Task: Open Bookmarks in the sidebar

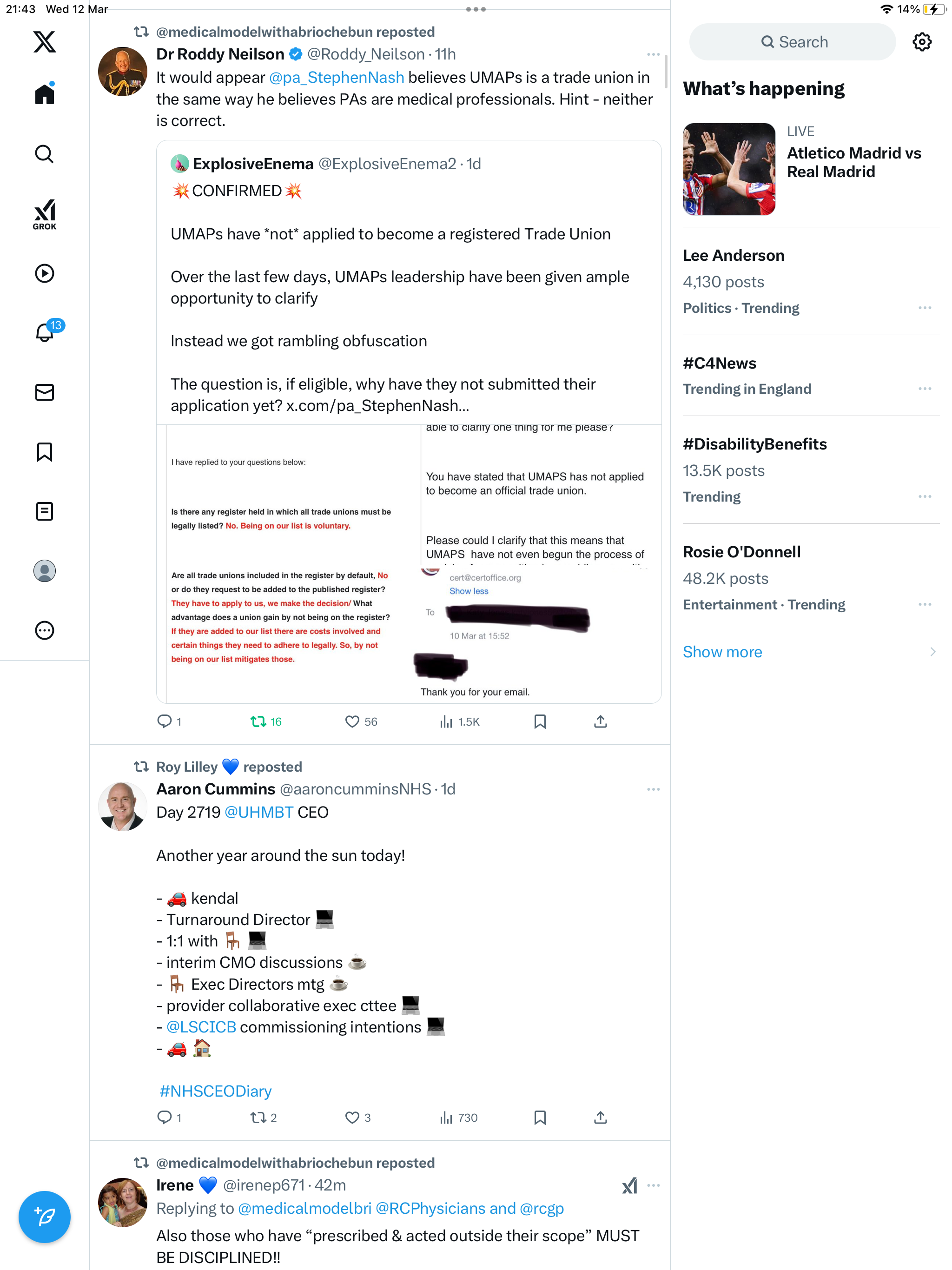Action: 44,452
